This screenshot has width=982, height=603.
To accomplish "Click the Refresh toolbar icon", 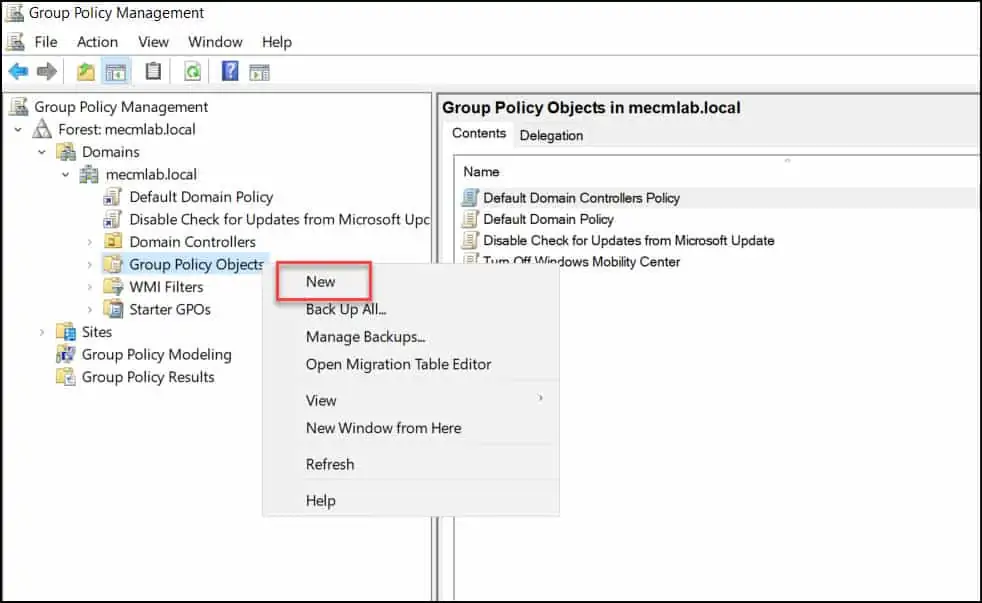I will tap(192, 72).
